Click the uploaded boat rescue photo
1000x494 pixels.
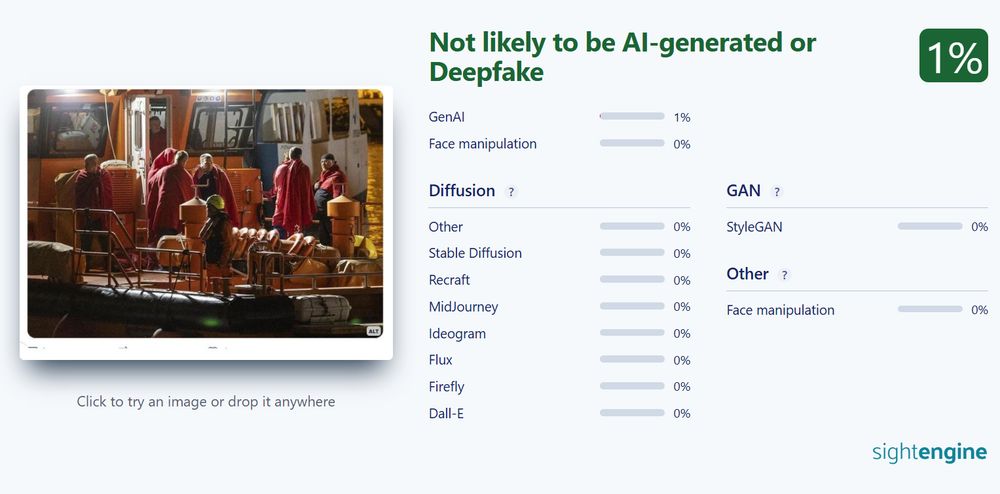click(x=205, y=213)
